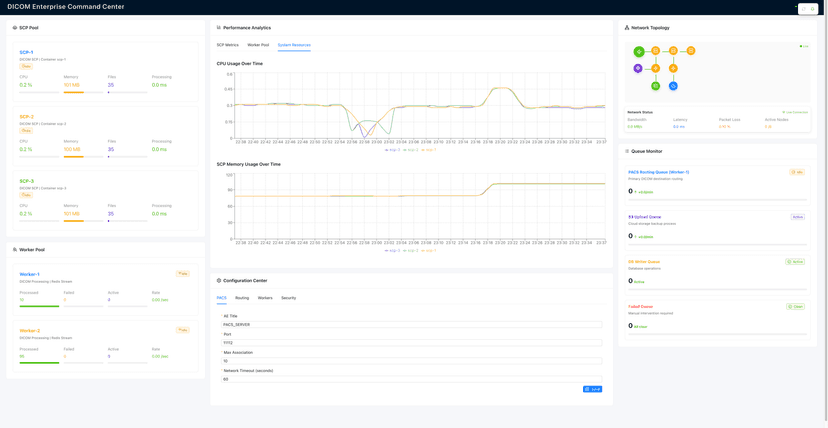Click the S3 Upload Queue Active badge
Viewport: 828px width, 428px height.
pos(797,217)
